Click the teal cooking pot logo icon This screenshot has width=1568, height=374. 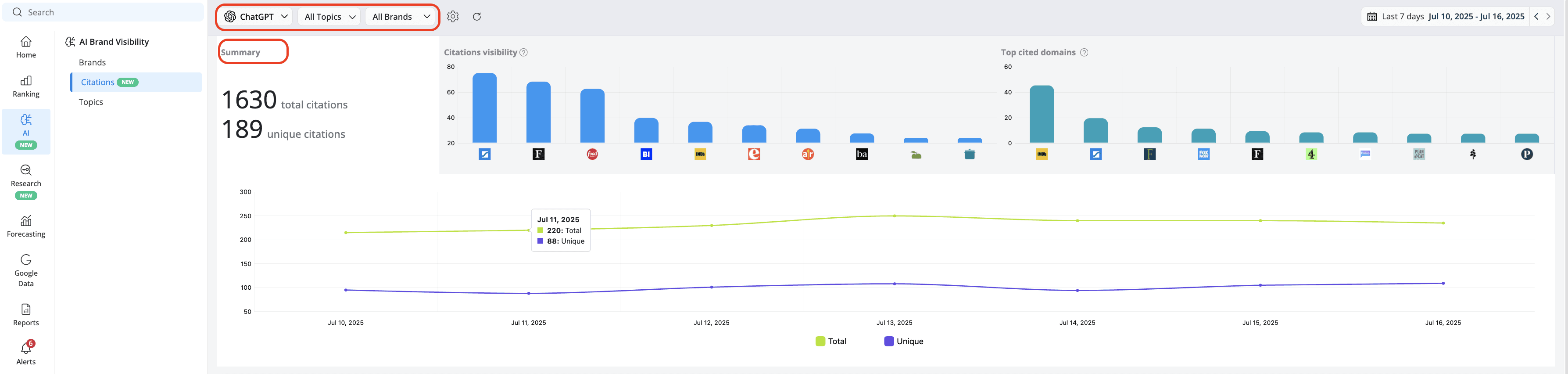[970, 154]
